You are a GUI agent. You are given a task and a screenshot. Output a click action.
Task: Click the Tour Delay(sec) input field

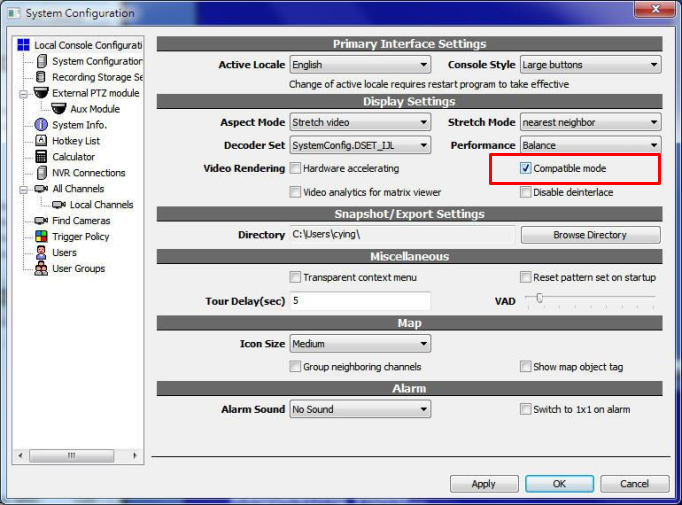[360, 301]
